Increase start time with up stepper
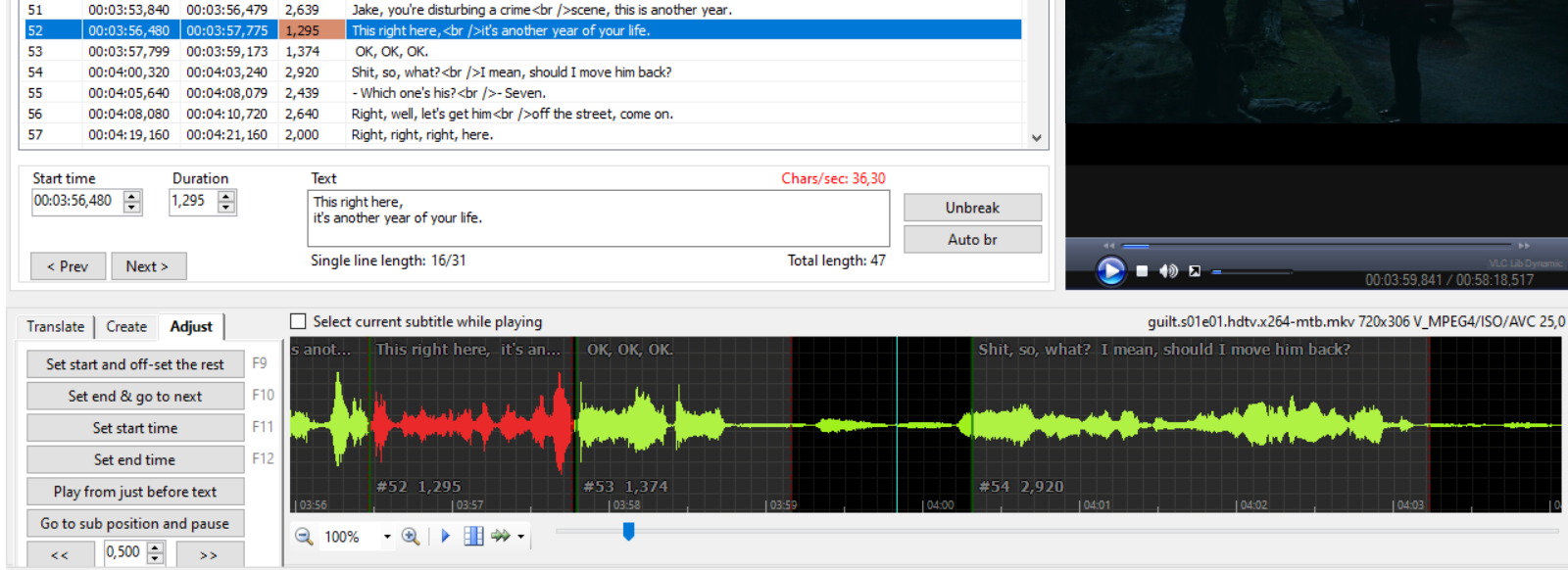Image resolution: width=1568 pixels, height=570 pixels. 132,196
